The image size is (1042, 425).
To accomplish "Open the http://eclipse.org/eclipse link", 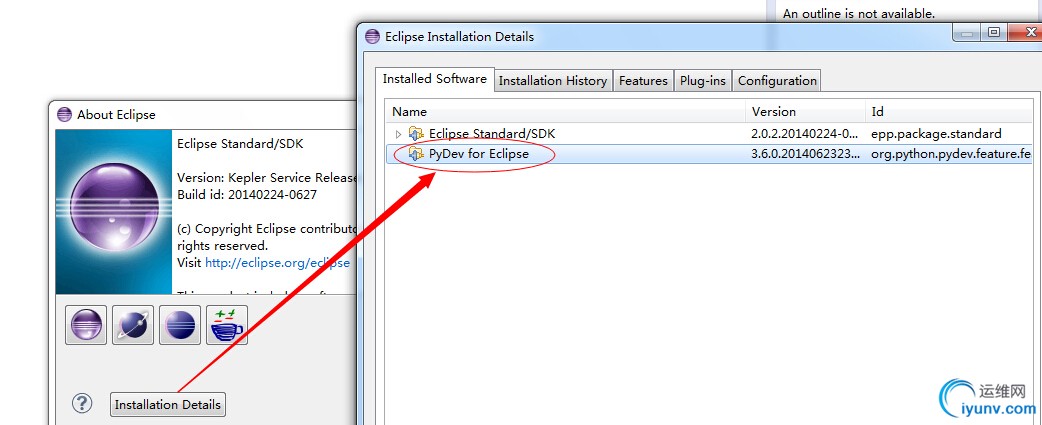I will pos(277,263).
